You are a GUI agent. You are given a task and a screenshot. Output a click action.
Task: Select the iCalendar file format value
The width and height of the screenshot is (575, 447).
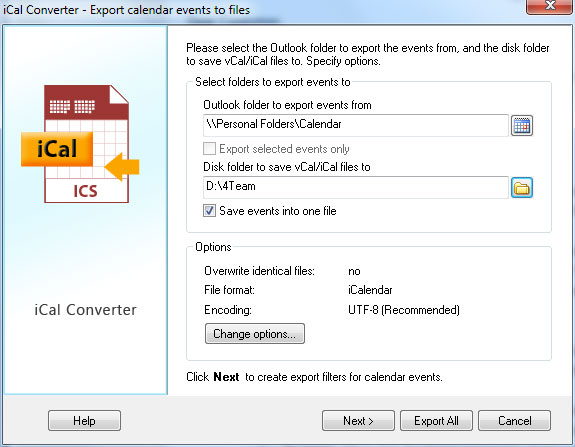370,290
